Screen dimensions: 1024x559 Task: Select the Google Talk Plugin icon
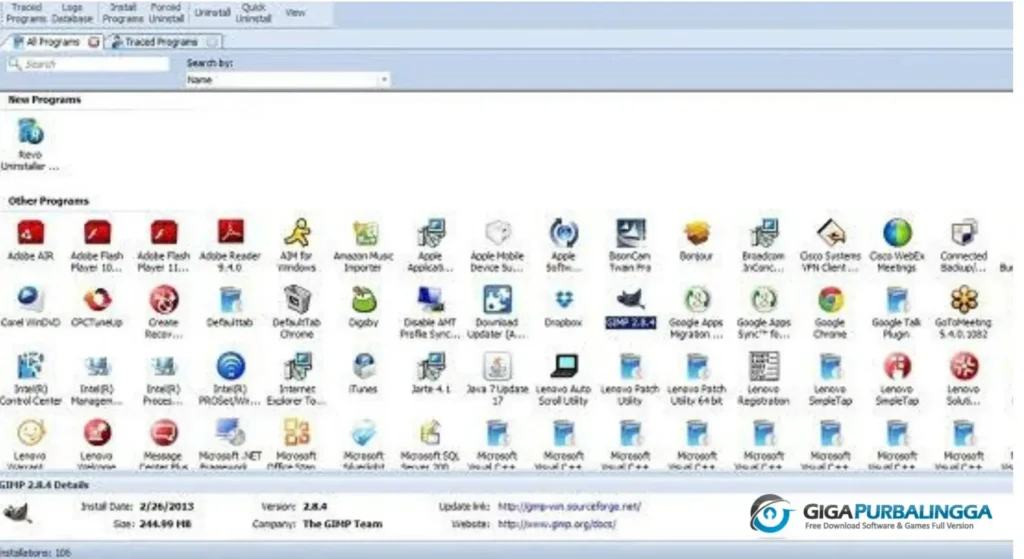click(897, 300)
